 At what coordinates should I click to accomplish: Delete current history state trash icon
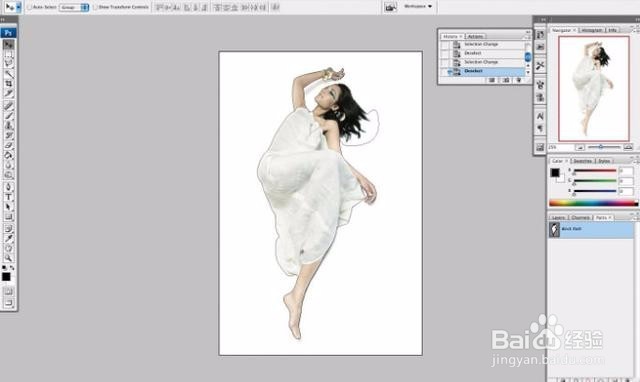pos(518,80)
